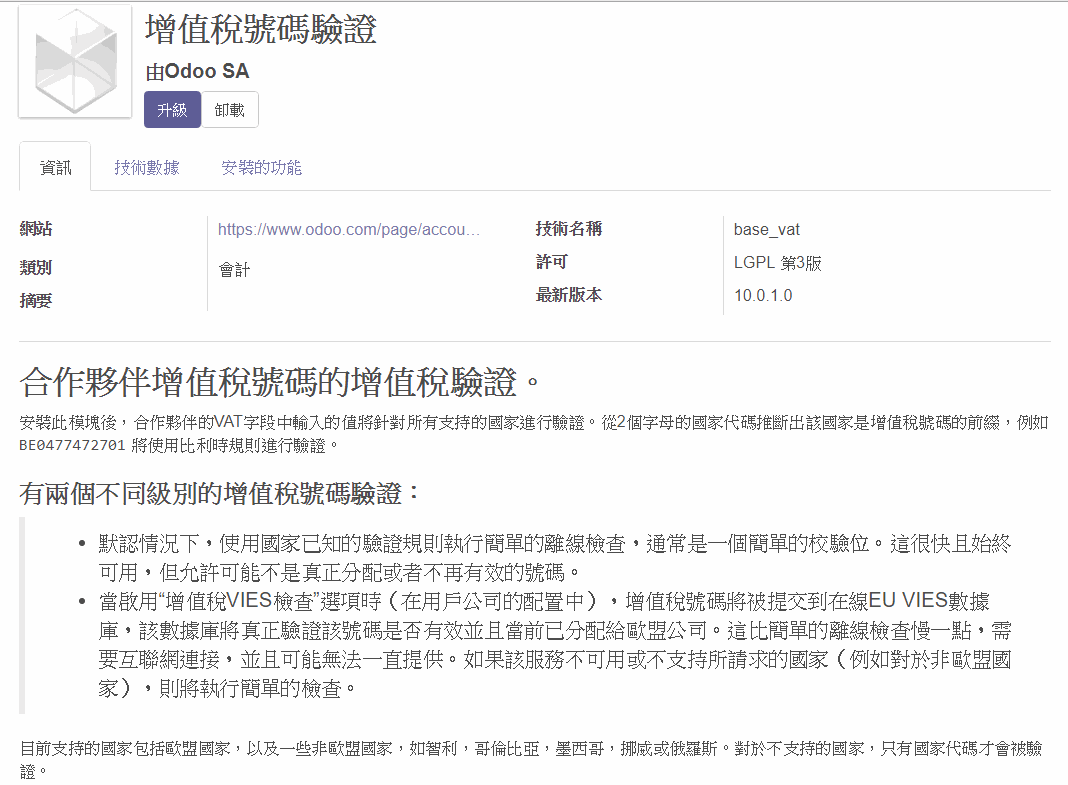Open the 安裝的功能 tab

(x=262, y=167)
